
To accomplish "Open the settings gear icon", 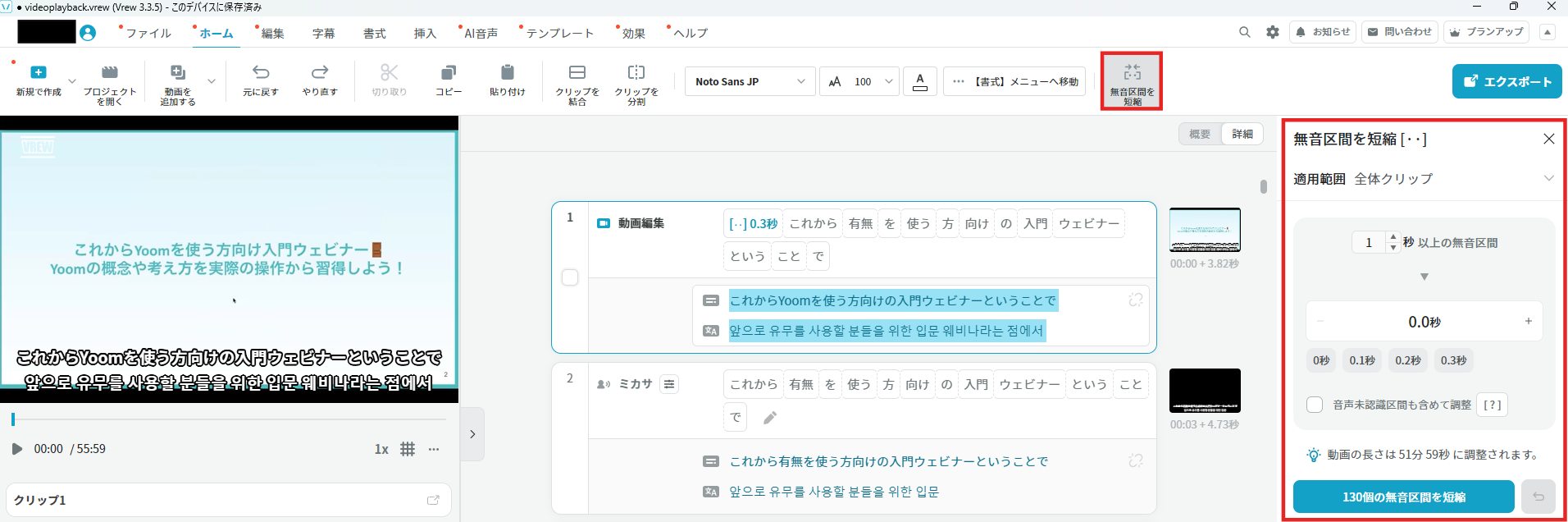I will coord(1272,32).
